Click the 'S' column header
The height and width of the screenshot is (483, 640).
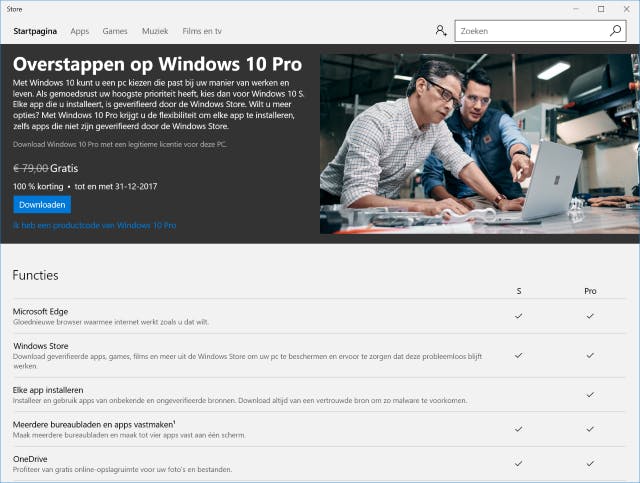point(519,291)
